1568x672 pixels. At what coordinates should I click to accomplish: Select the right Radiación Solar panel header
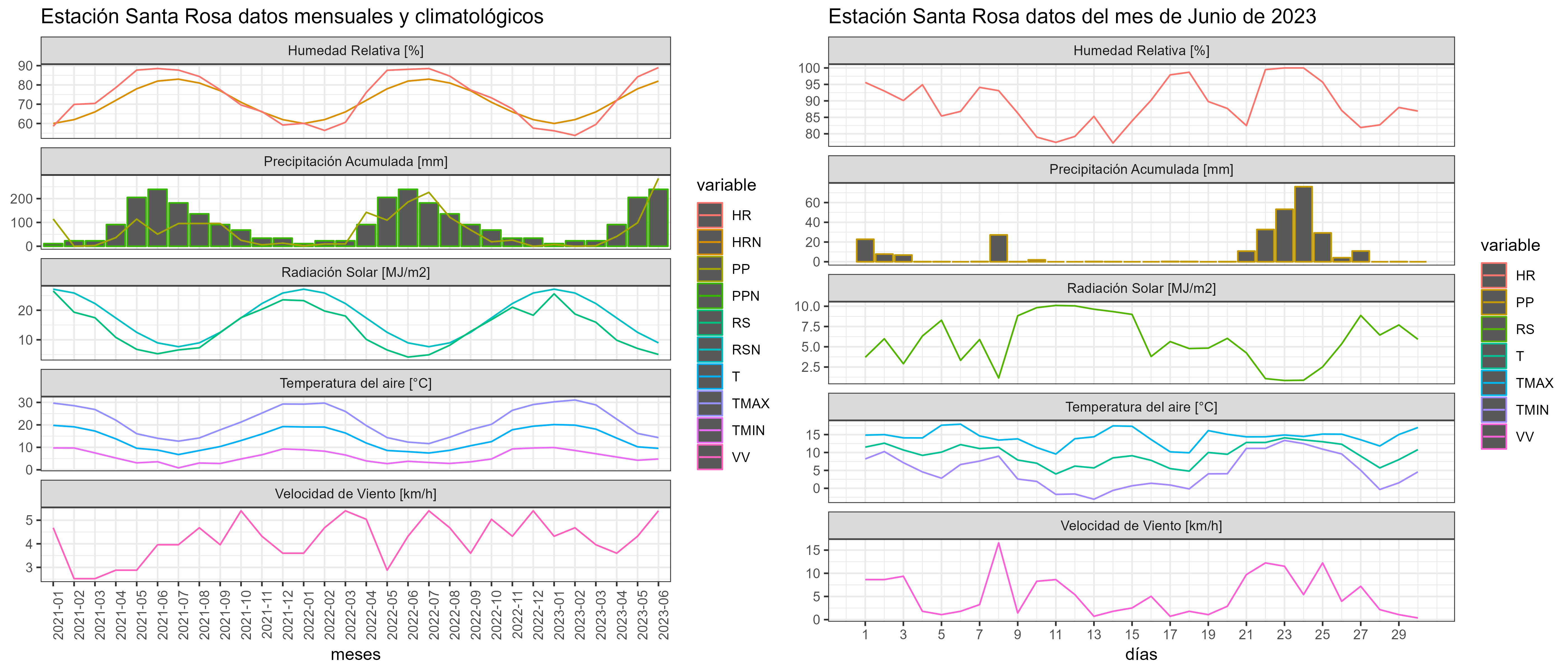pos(1141,288)
